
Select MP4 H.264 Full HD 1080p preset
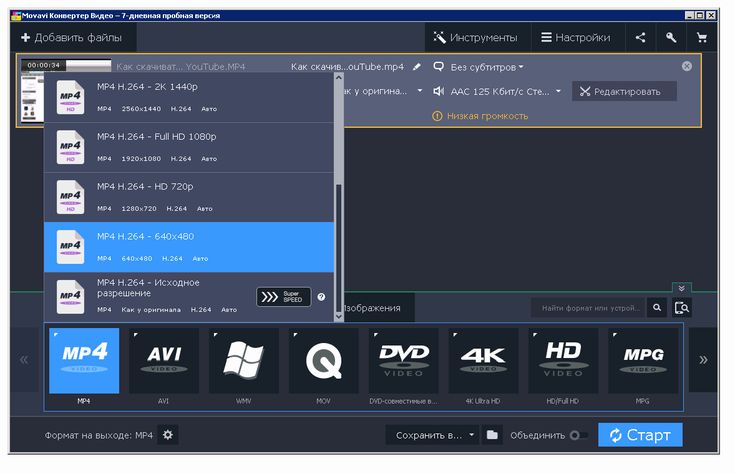tap(190, 147)
